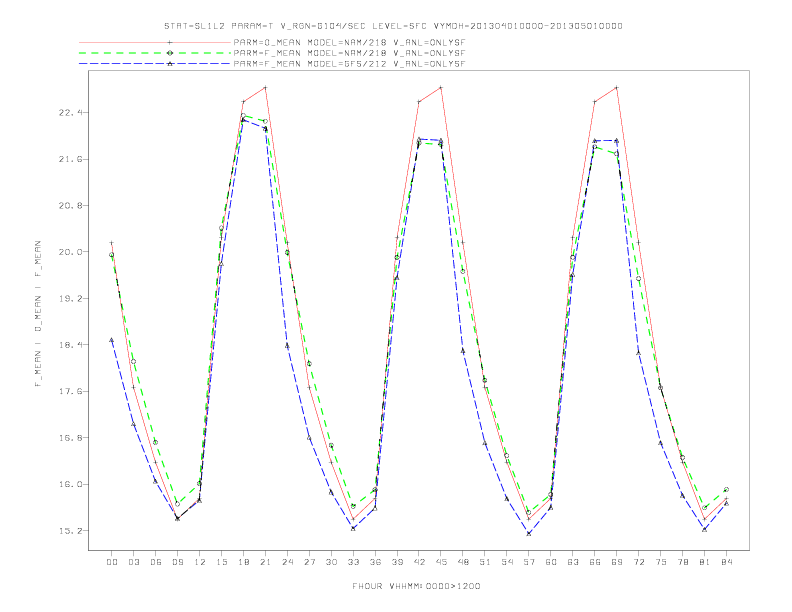The image size is (792, 612).
Task: Select the chart title starting with STAT=SL1L2
Action: click(x=393, y=26)
